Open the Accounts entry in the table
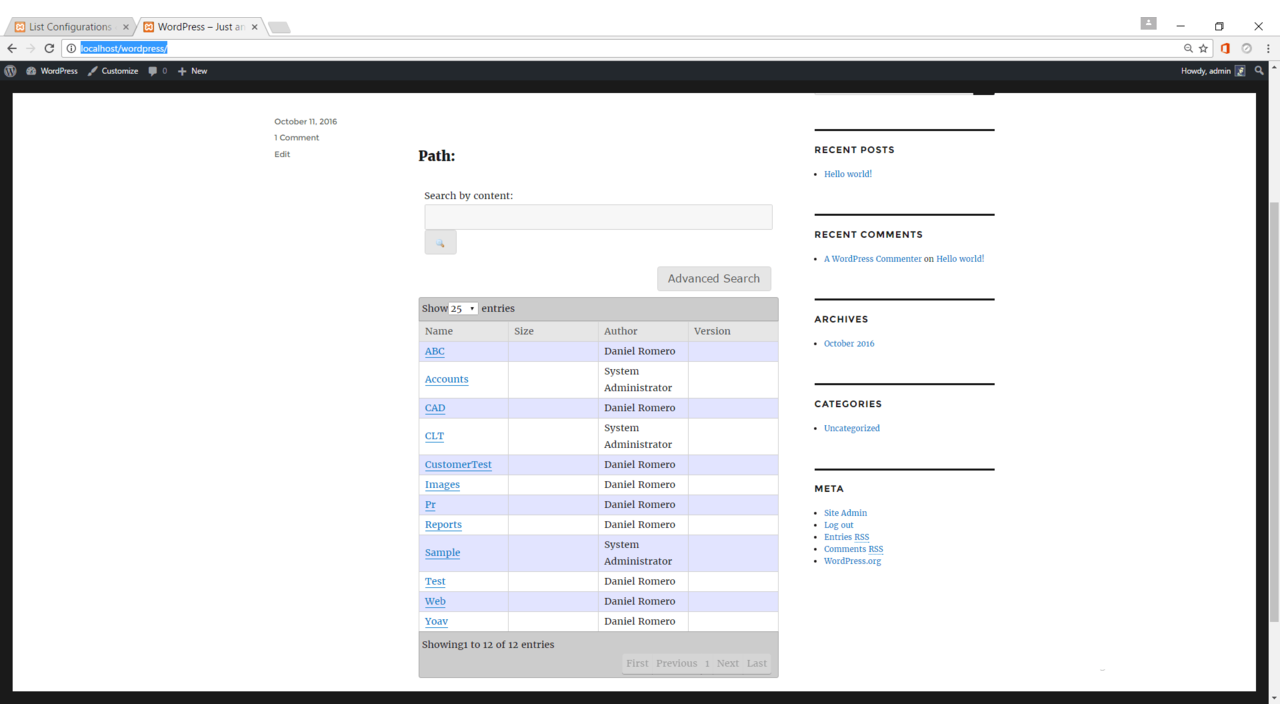 (x=446, y=379)
